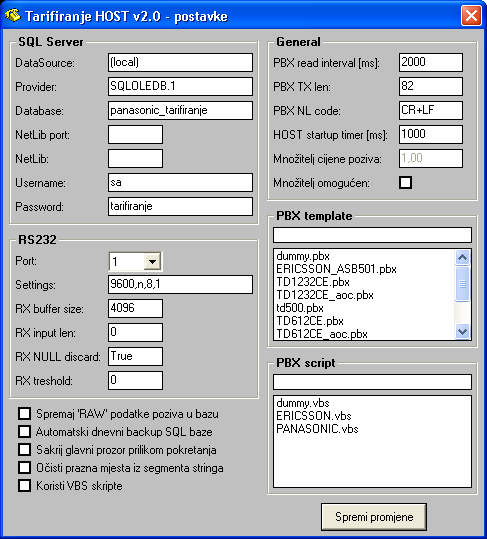Click the Spremi promjene button

pos(374,517)
